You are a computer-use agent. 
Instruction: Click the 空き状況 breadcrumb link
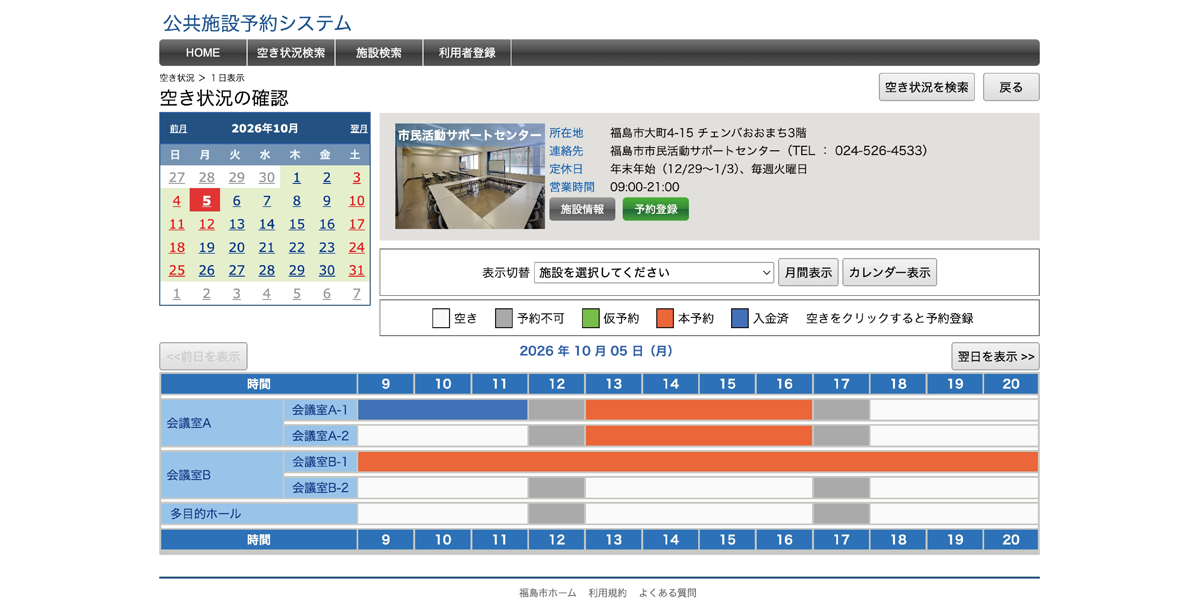click(x=177, y=78)
